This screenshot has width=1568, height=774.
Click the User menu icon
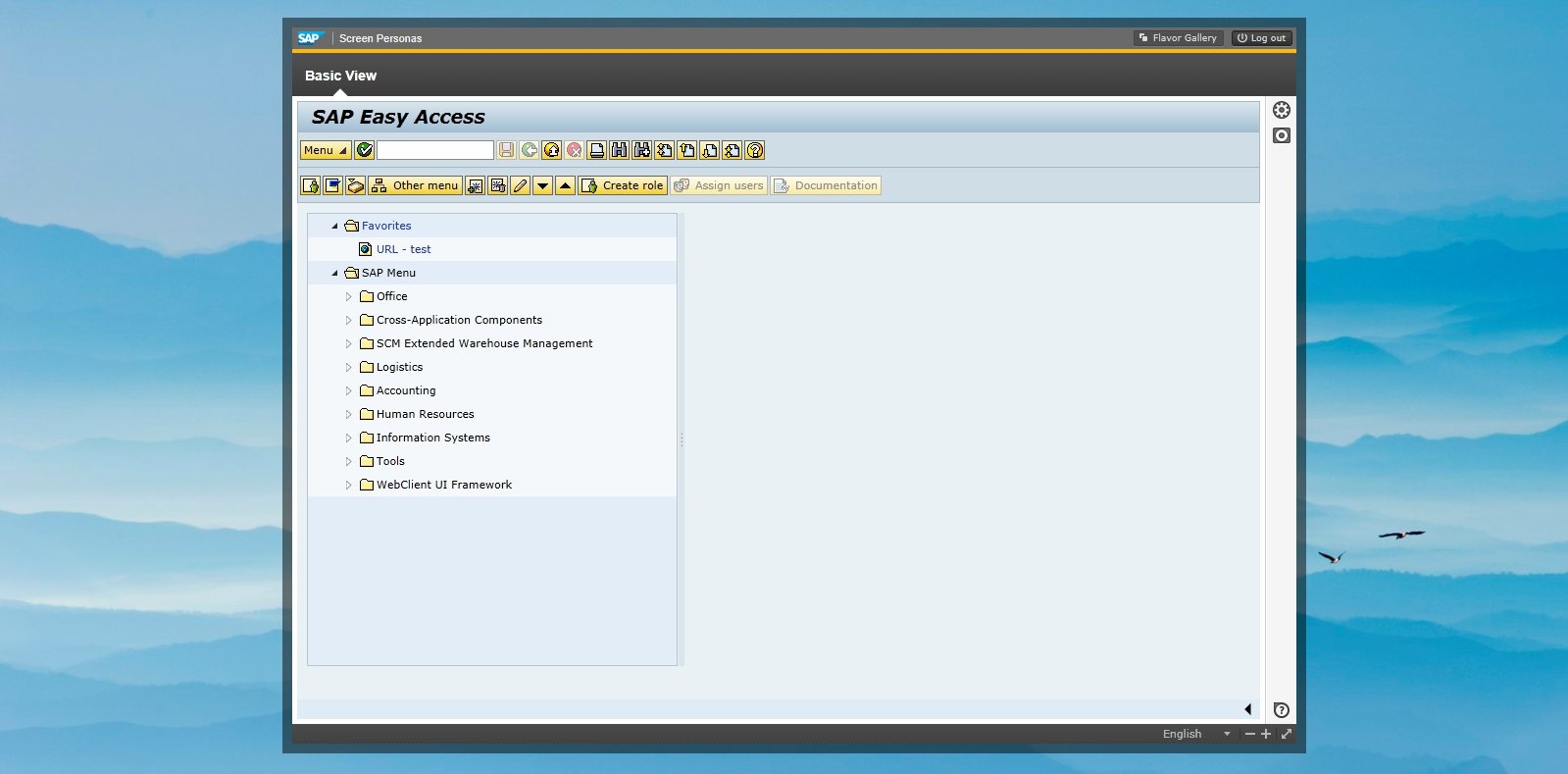[x=311, y=185]
